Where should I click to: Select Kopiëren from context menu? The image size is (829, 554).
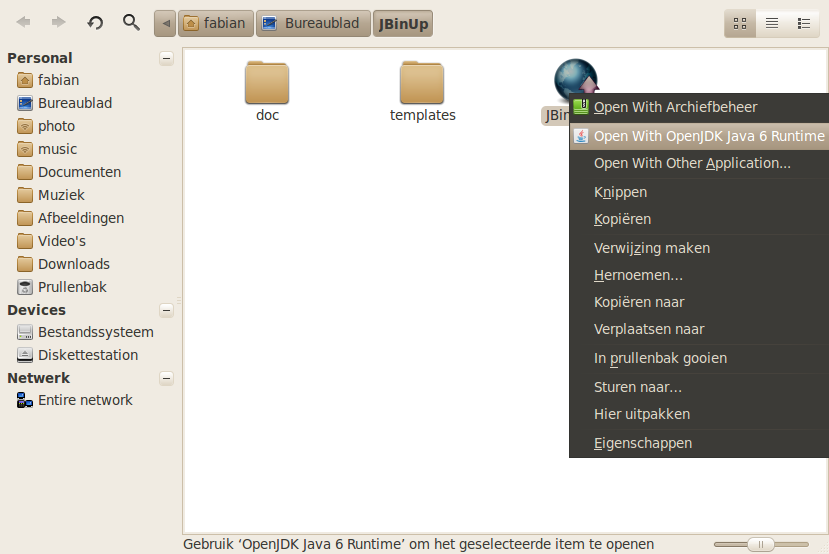(699, 219)
